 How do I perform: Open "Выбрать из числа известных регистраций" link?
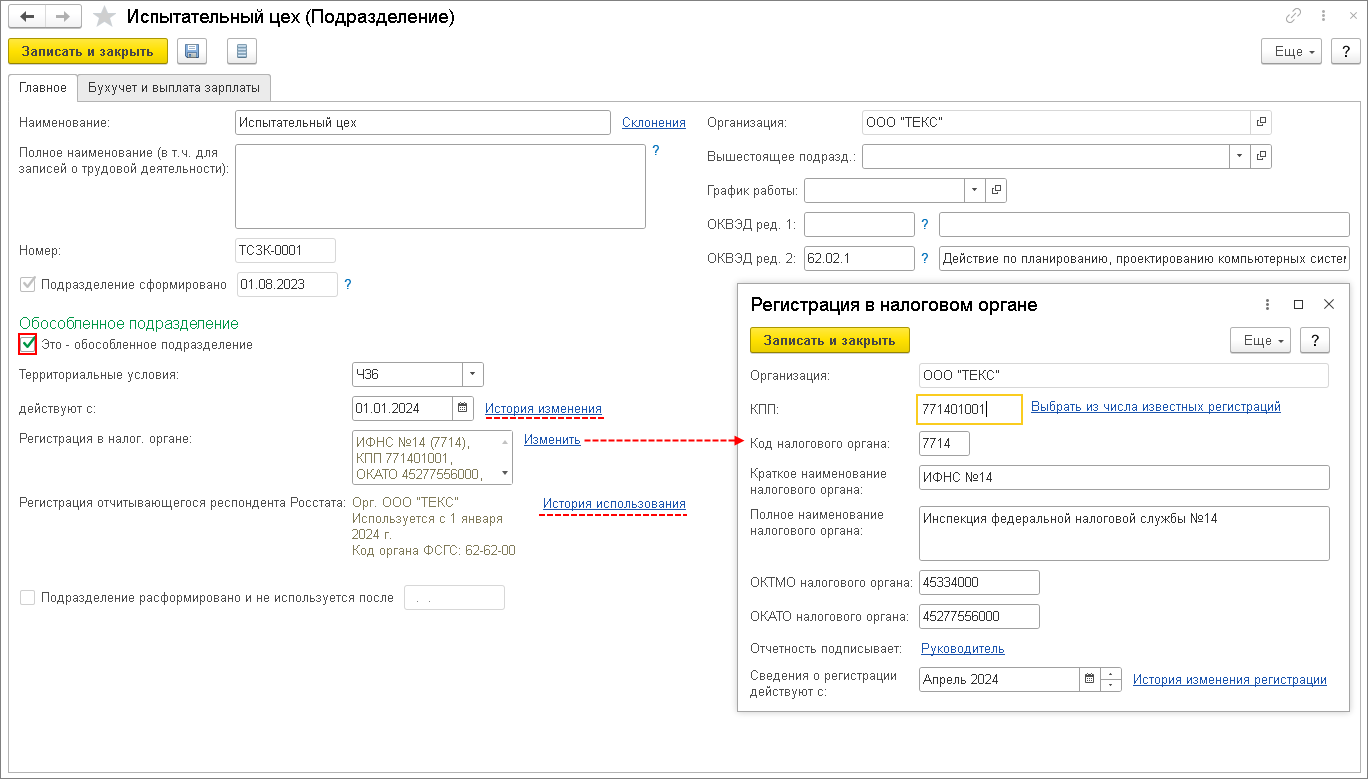(x=1155, y=407)
